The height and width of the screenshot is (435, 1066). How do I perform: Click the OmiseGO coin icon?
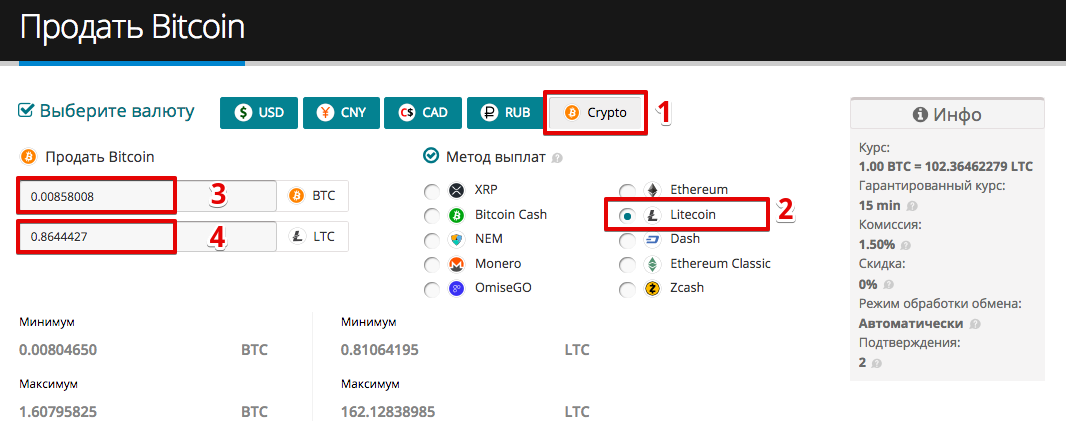[455, 289]
